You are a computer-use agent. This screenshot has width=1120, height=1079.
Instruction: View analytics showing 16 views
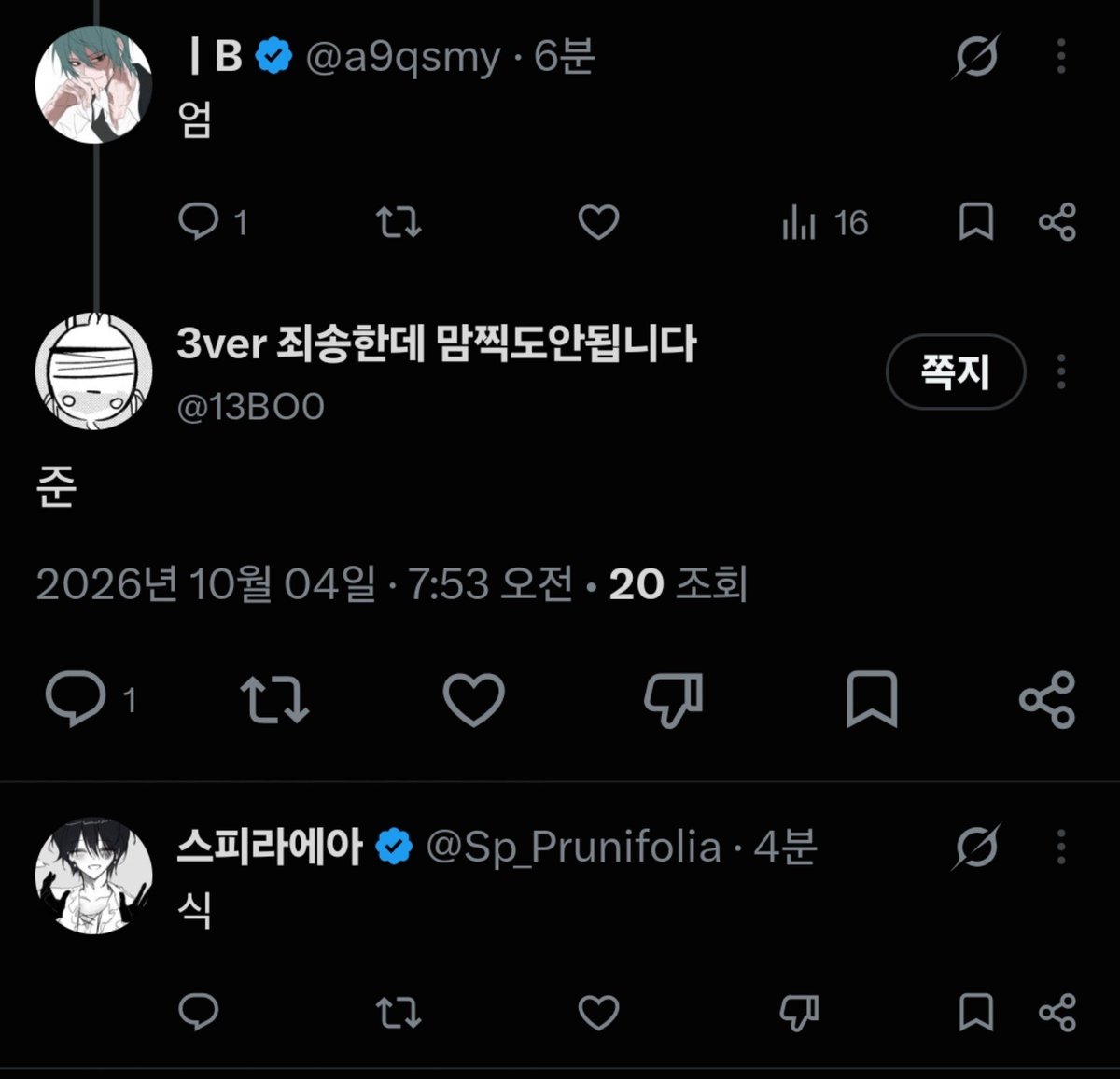click(825, 223)
